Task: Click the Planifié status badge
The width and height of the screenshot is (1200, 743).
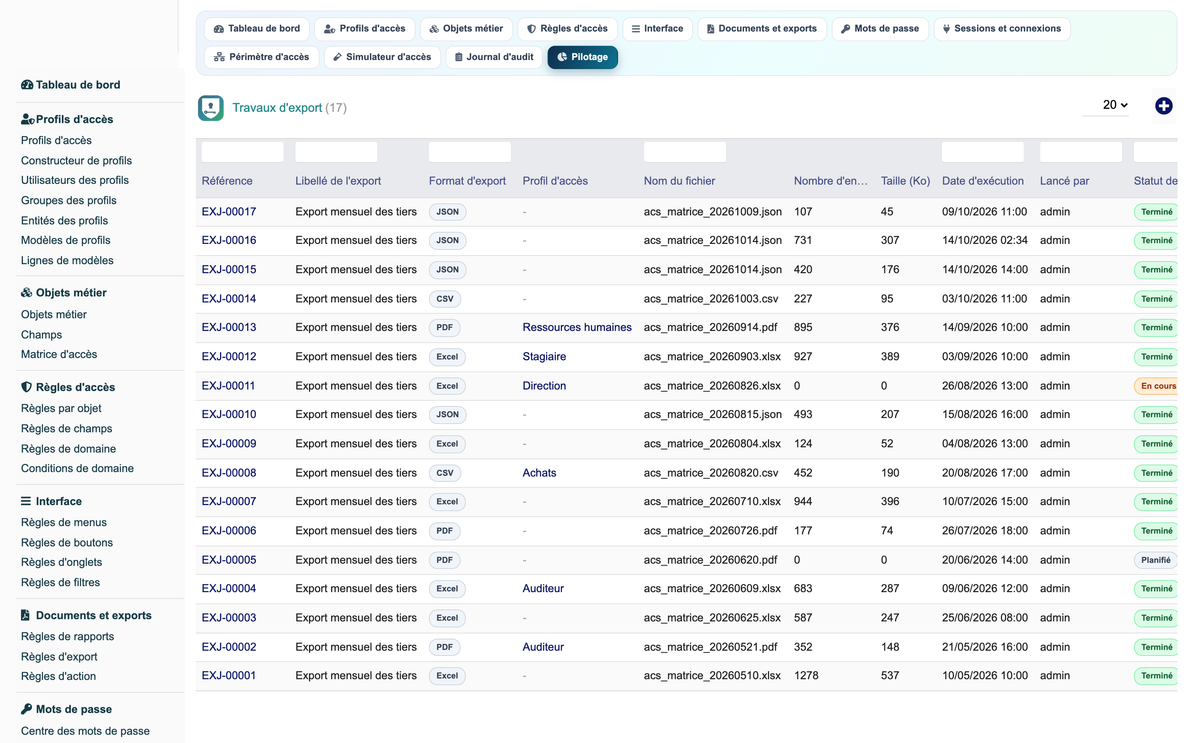Action: click(1155, 560)
